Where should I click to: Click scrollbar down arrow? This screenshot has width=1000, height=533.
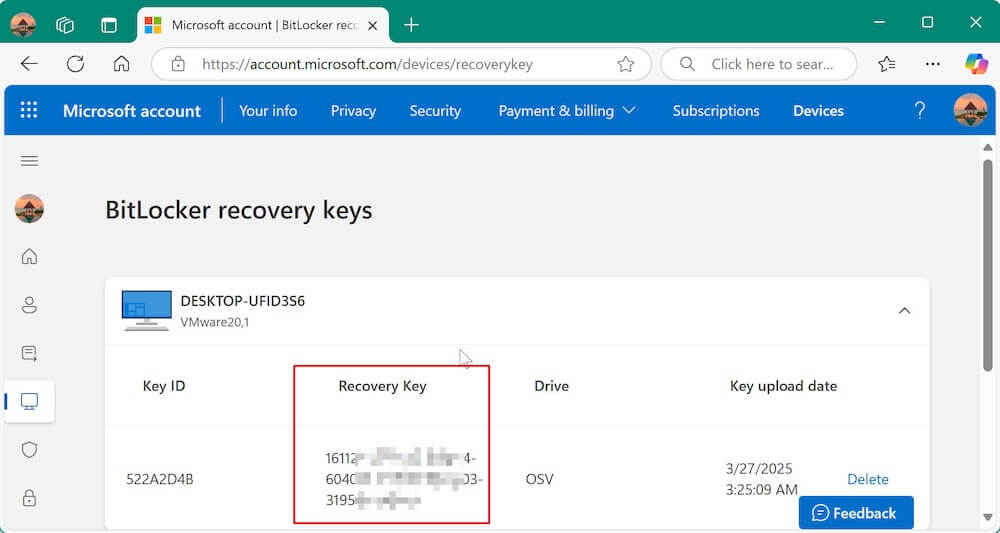[988, 517]
